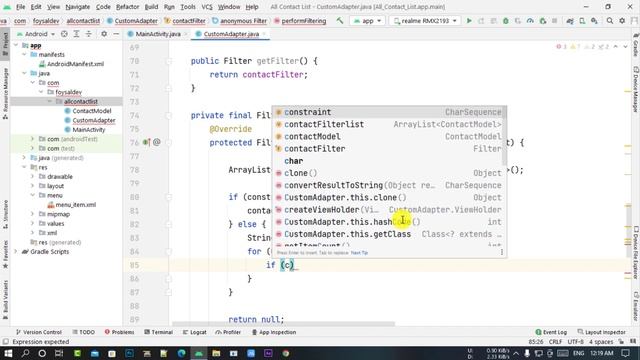Toggle the Emulator right sidebar tab
The height and width of the screenshot is (360, 640).
click(x=635, y=306)
